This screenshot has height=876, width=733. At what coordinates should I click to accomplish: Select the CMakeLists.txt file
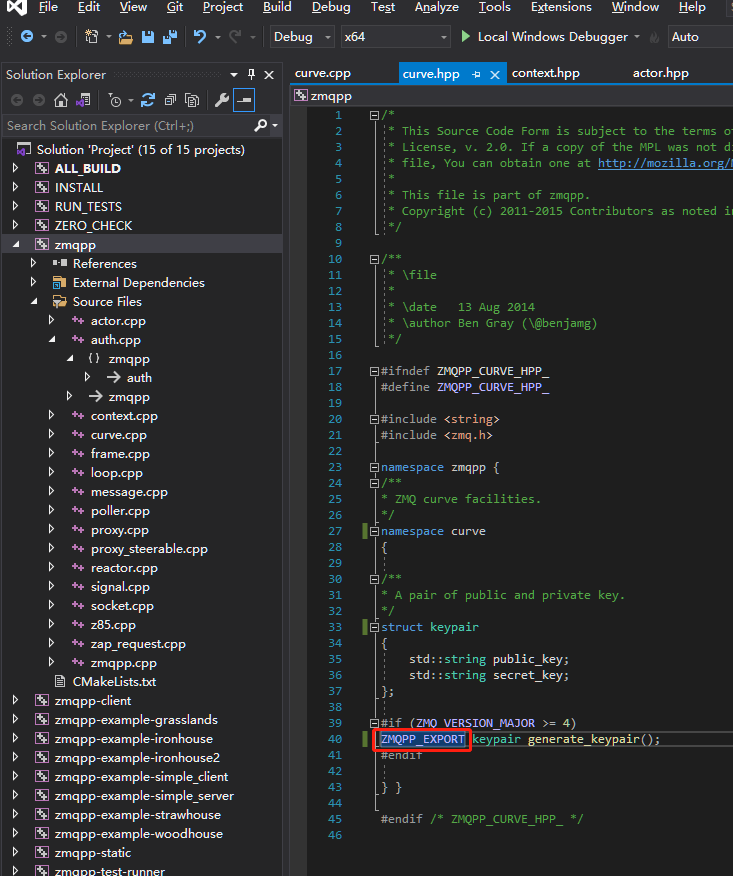click(x=114, y=682)
